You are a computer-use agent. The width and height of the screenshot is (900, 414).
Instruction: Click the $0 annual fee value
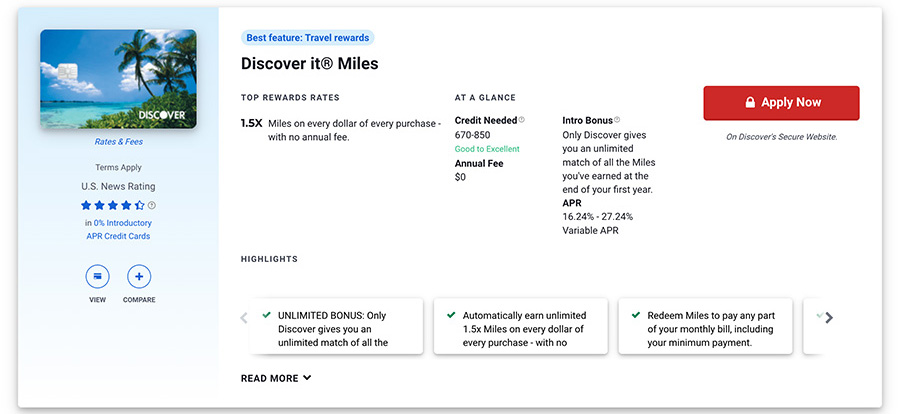coord(460,177)
